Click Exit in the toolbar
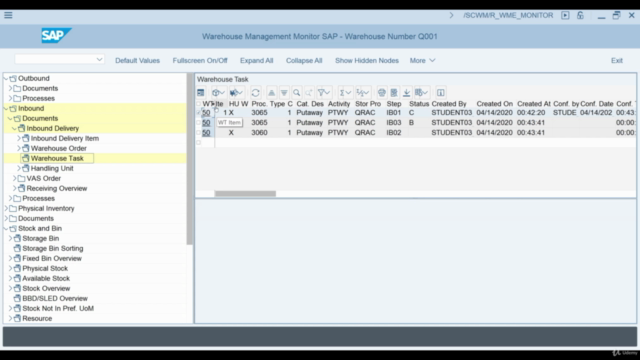This screenshot has height=360, width=640. (x=617, y=60)
